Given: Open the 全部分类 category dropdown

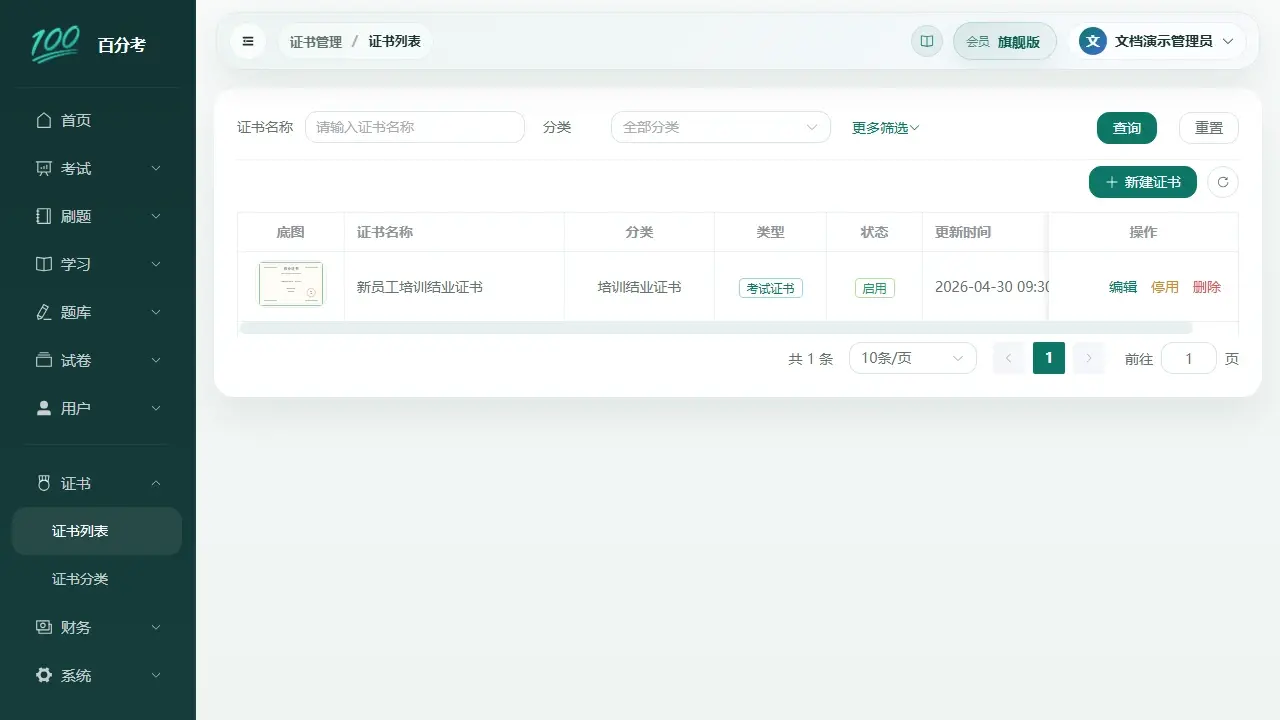Looking at the screenshot, I should pos(721,127).
